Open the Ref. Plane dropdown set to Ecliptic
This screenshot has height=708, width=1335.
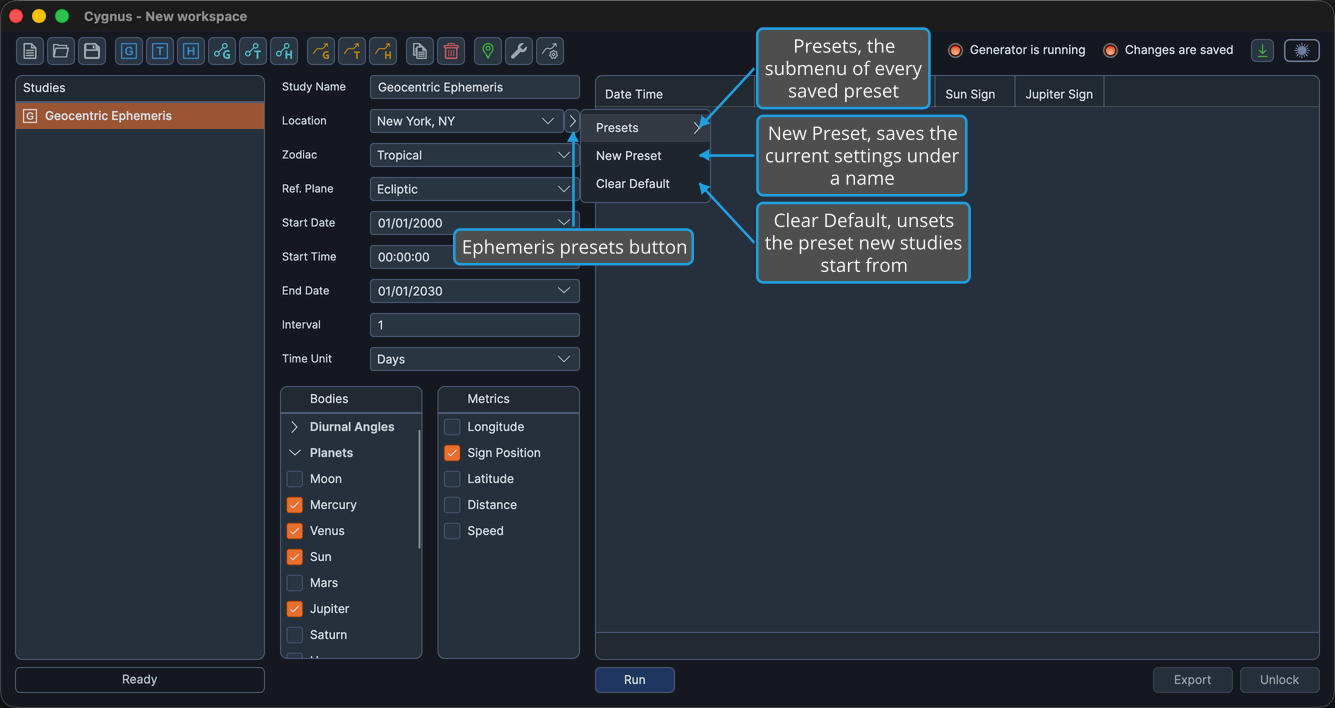pos(475,189)
